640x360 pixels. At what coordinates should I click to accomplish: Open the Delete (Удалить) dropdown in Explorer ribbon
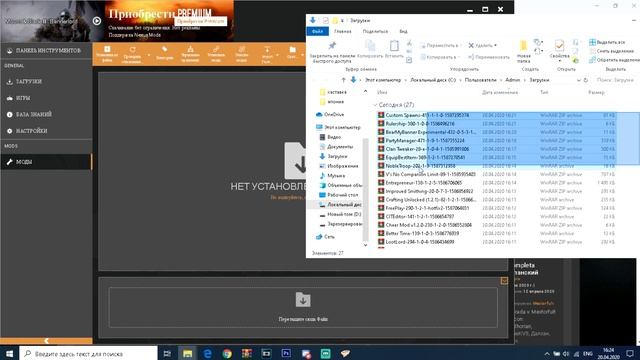482,45
